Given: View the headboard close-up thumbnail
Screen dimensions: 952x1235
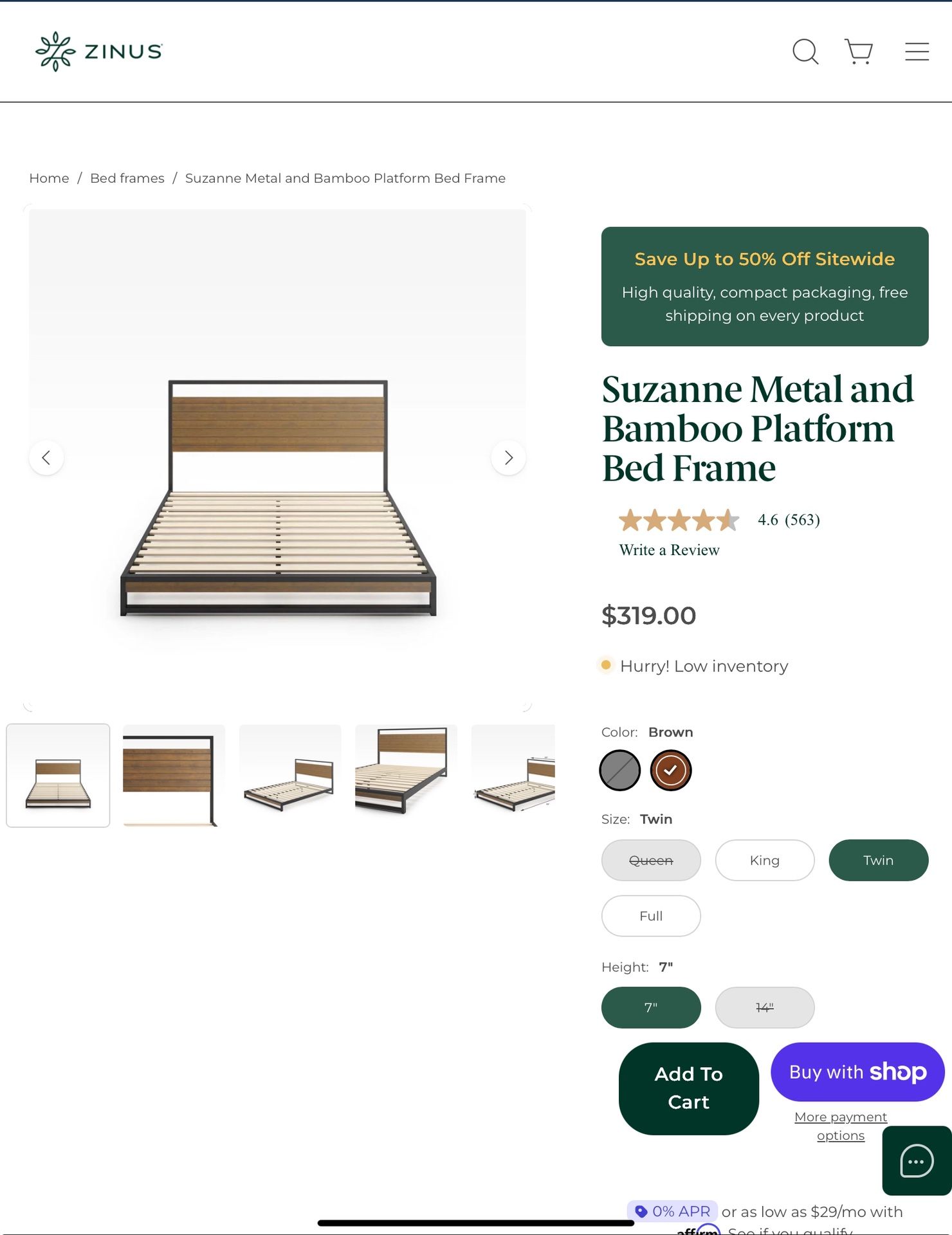Looking at the screenshot, I should [174, 775].
